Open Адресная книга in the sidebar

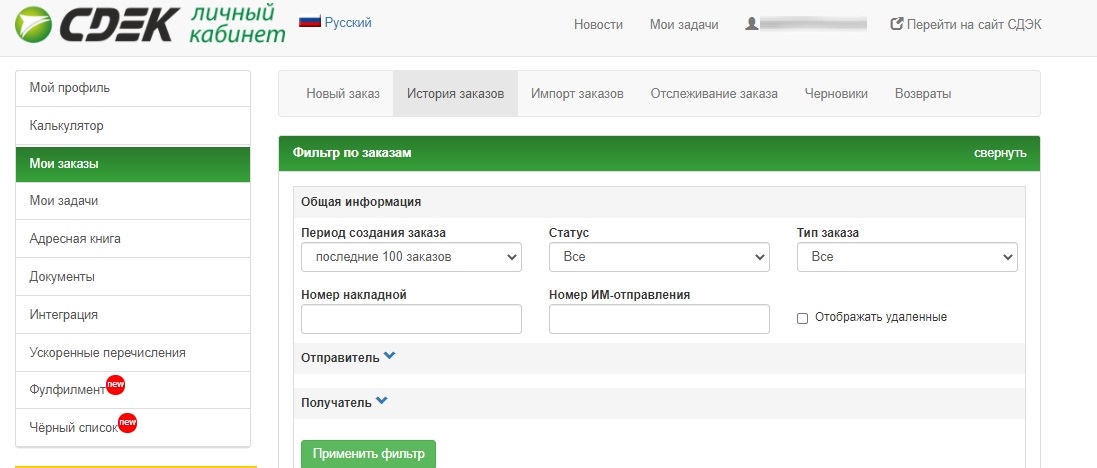point(133,239)
